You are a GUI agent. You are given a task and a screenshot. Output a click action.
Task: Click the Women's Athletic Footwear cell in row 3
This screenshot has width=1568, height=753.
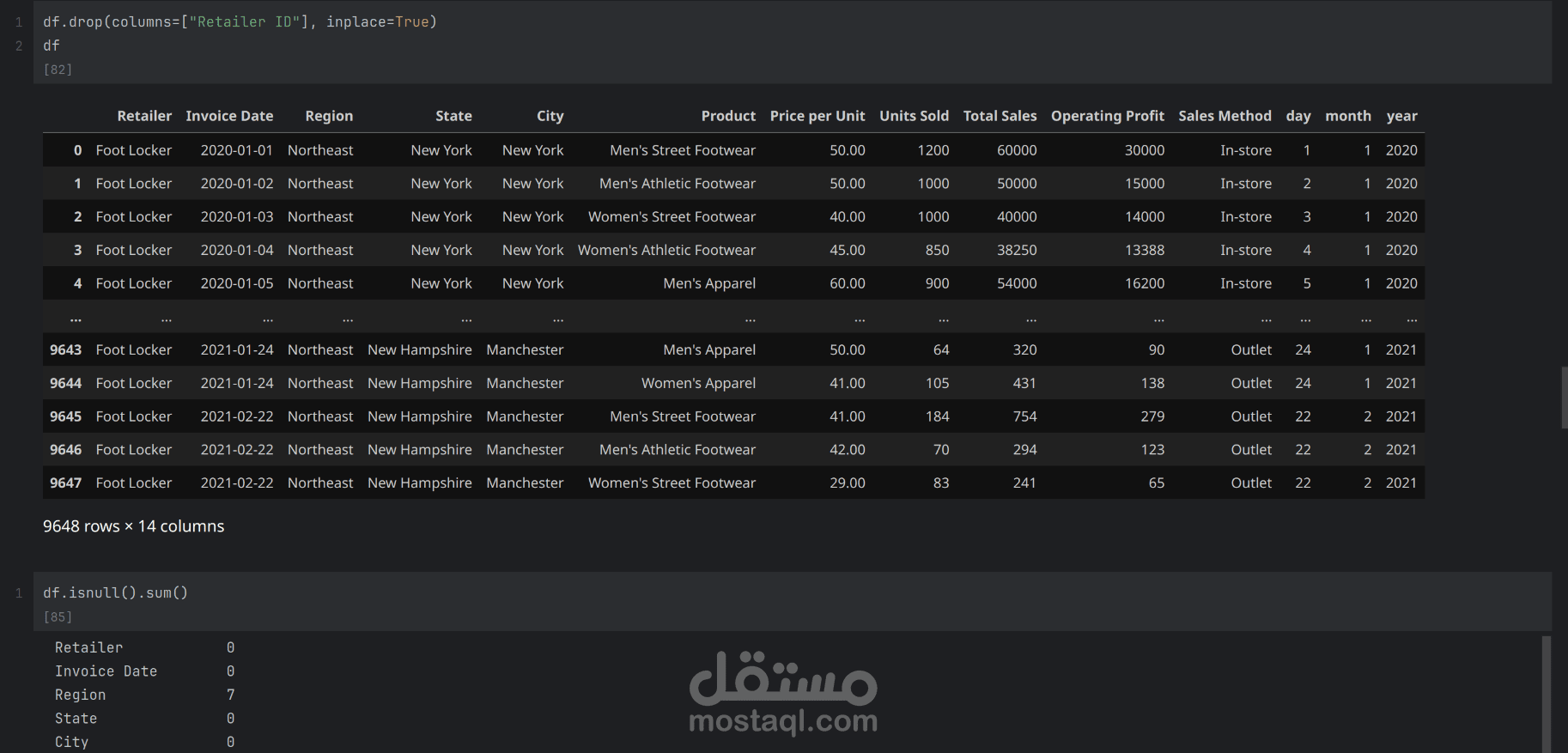pos(666,250)
